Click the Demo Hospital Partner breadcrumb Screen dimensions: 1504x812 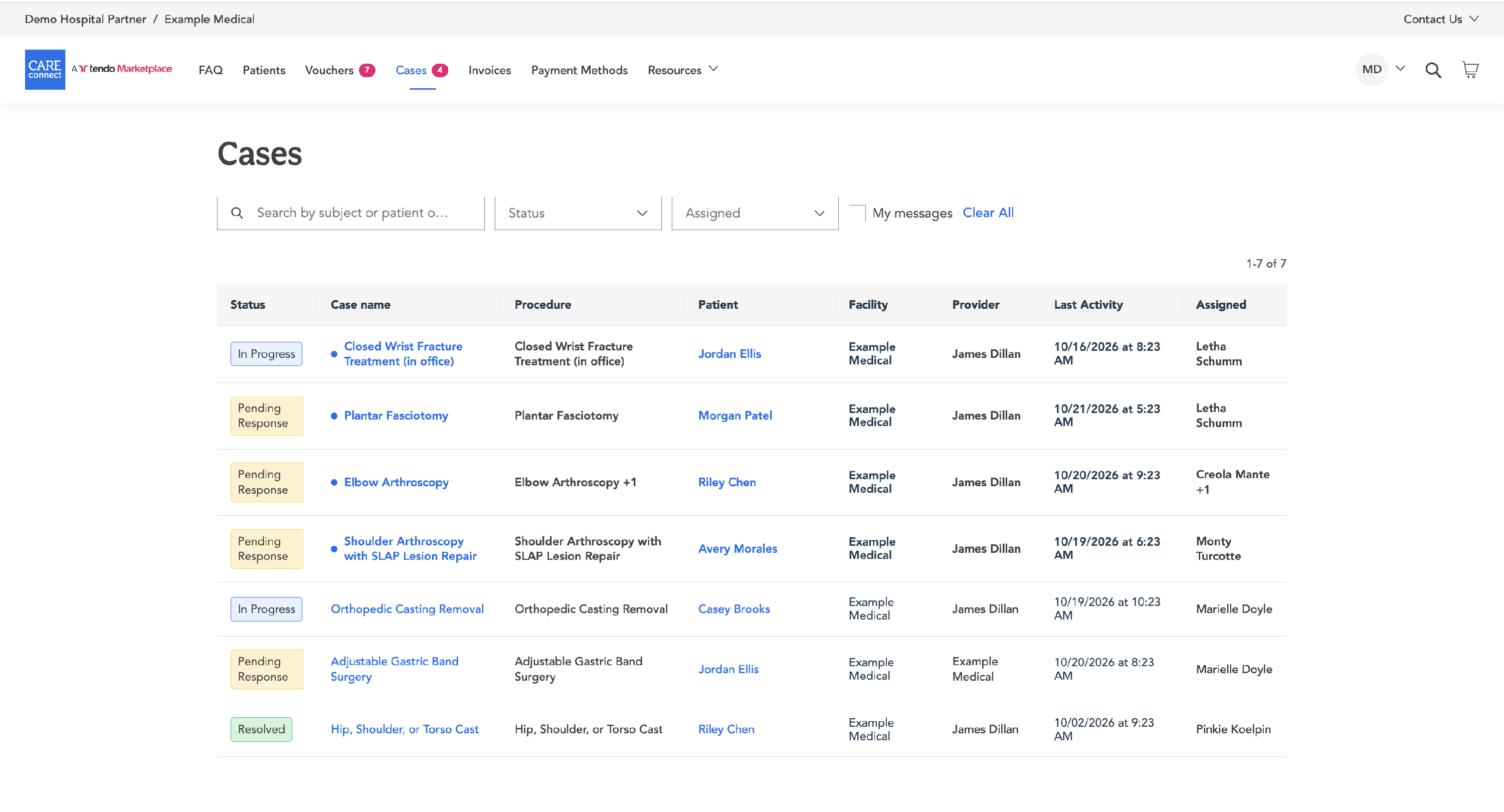pyautogui.click(x=85, y=19)
